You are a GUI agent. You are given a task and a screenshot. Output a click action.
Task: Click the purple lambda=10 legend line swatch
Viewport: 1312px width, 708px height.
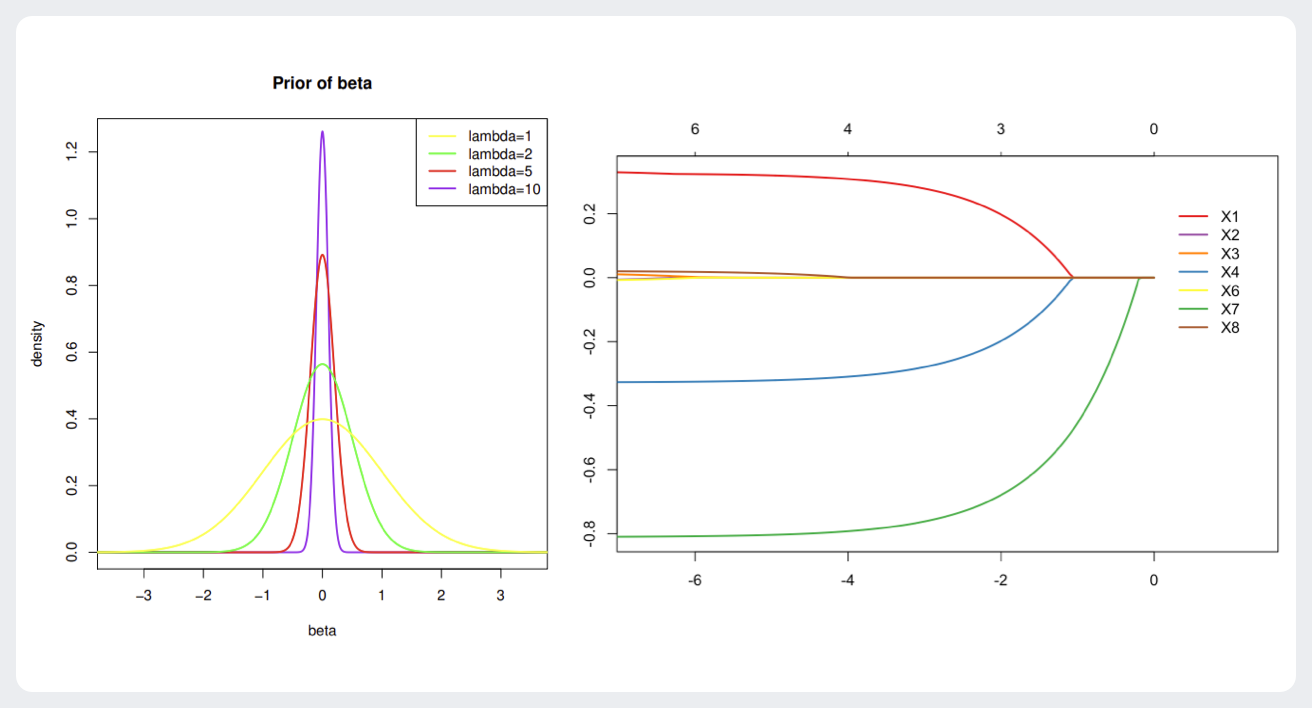(442, 189)
